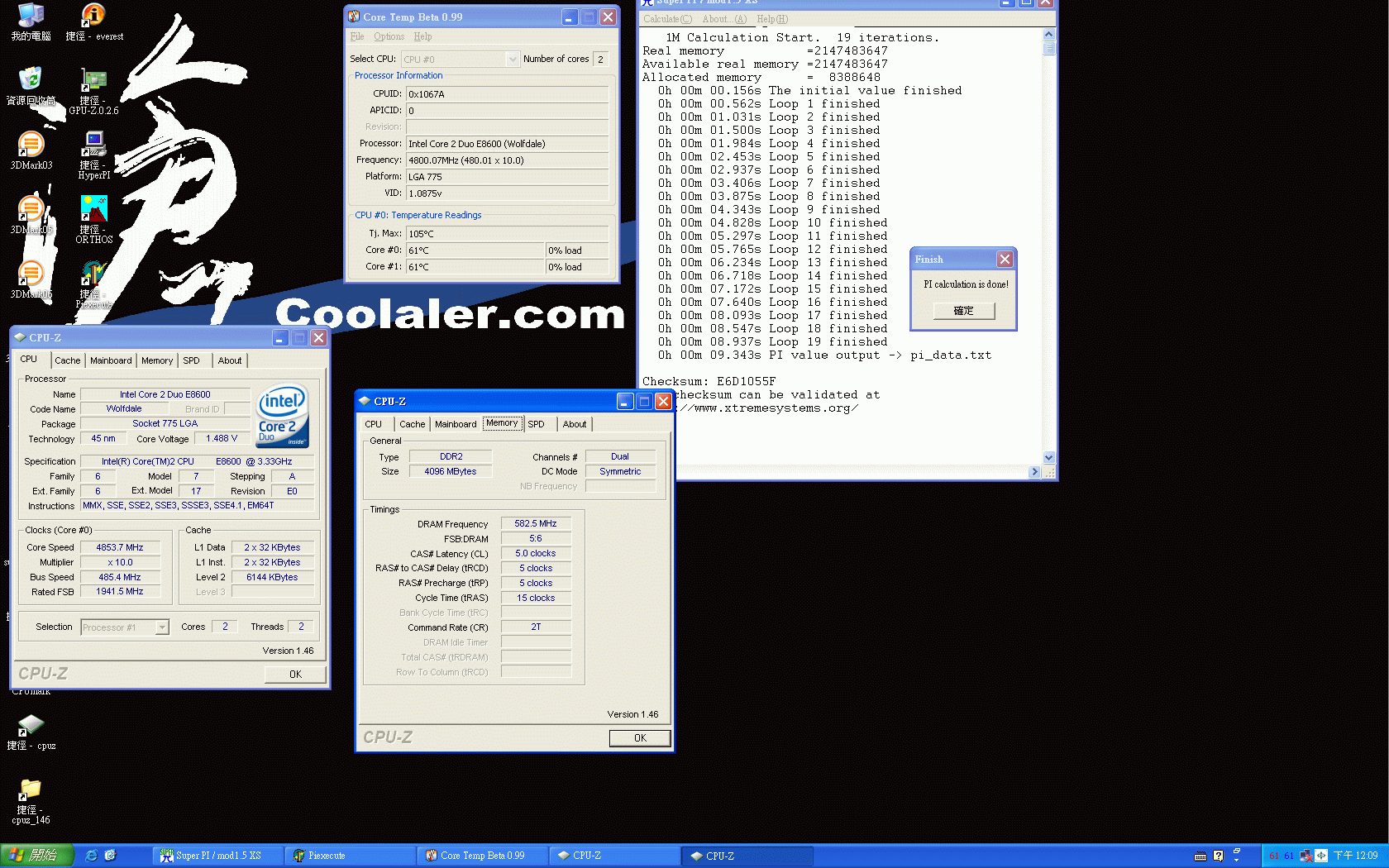The height and width of the screenshot is (868, 1389).
Task: Click the Frequency field in Core Temp
Action: click(508, 160)
